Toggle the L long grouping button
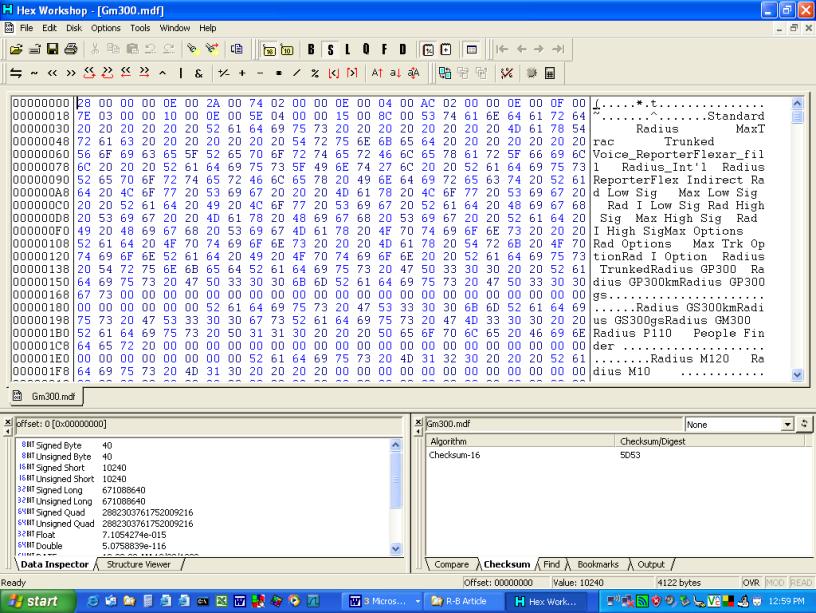The width and height of the screenshot is (816, 613). (346, 47)
